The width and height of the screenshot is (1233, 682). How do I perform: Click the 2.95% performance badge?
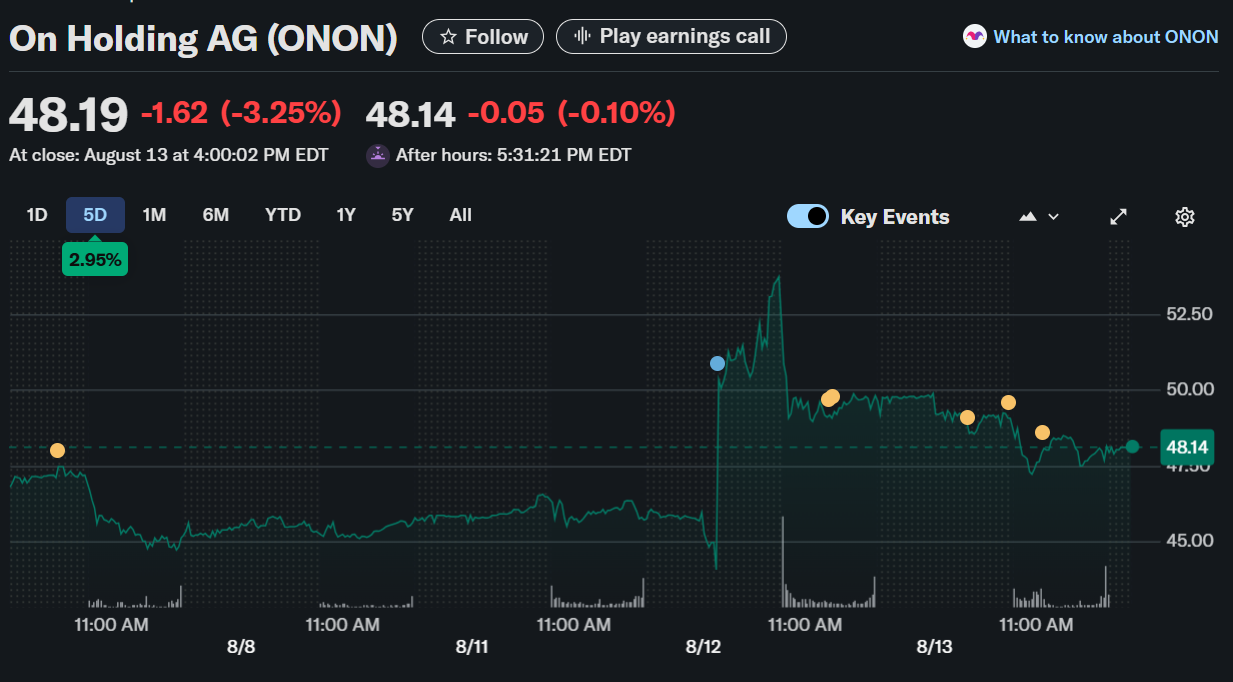pyautogui.click(x=95, y=260)
